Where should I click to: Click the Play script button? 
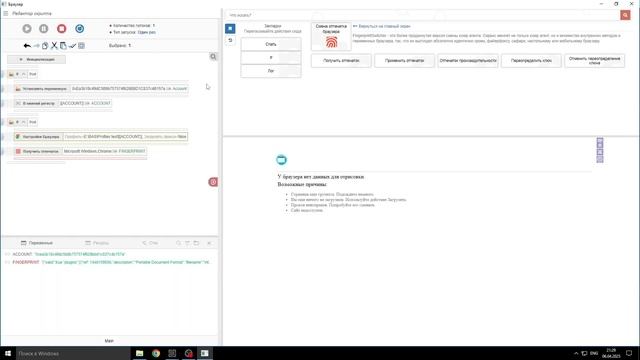point(27,29)
